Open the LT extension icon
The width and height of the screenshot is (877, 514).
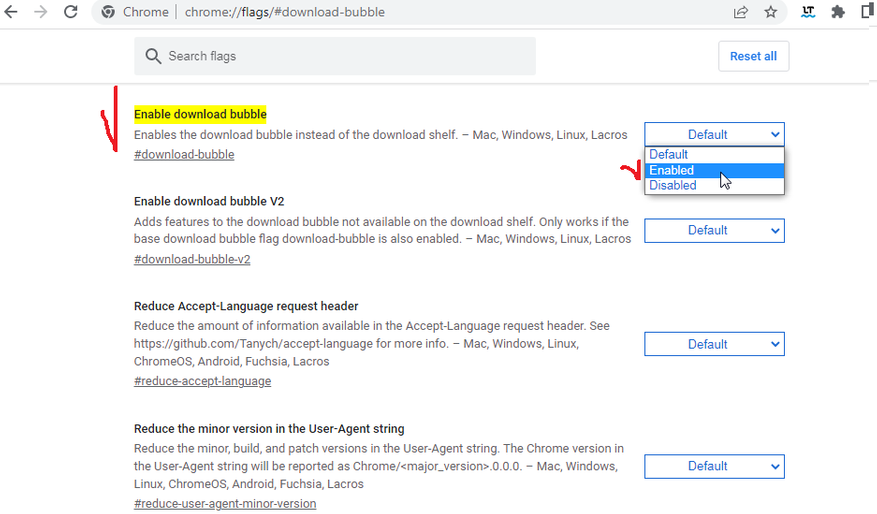tap(808, 13)
